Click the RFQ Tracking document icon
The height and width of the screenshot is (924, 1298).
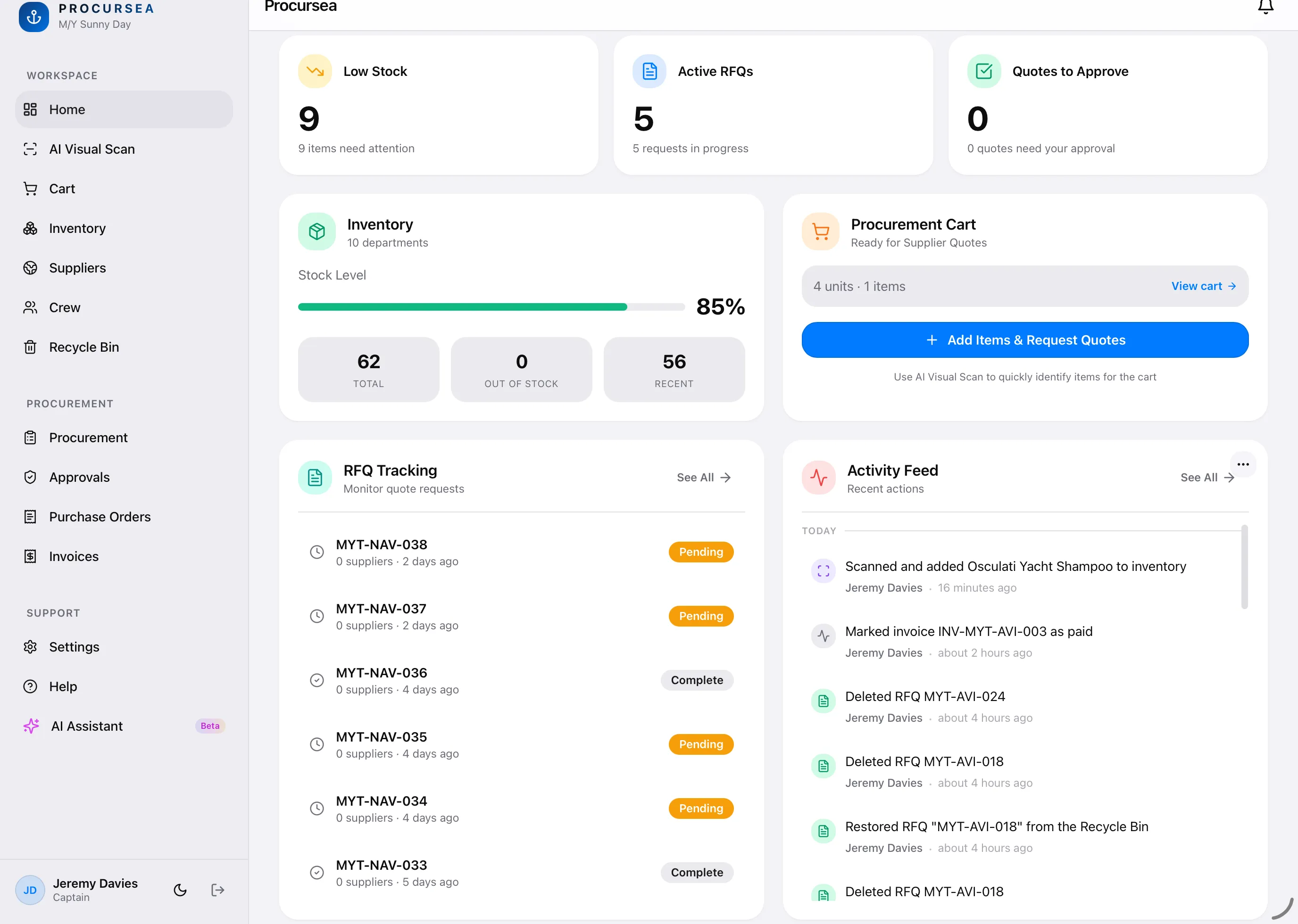click(x=315, y=478)
